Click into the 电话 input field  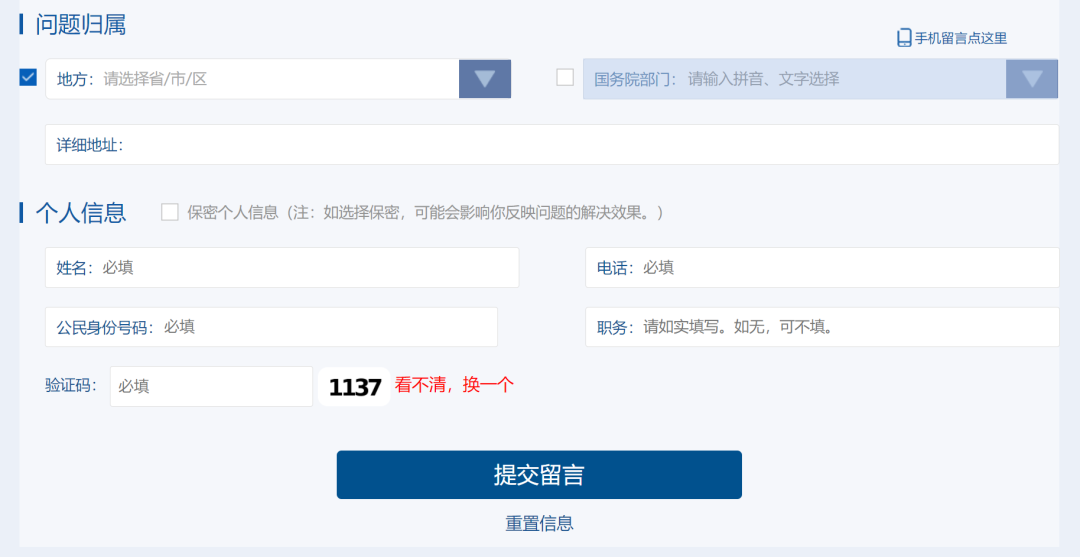coord(822,268)
